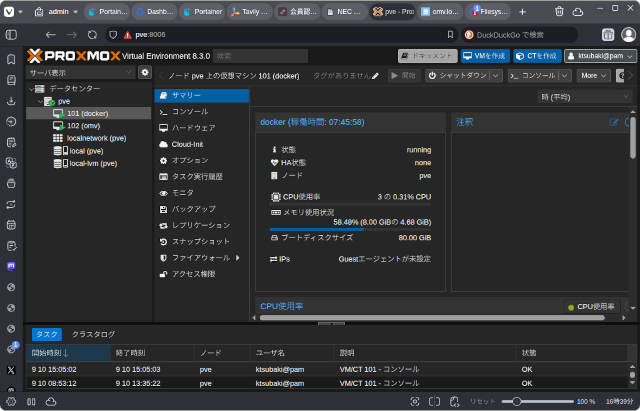Select VM 101 (docker) in tree

89,113
